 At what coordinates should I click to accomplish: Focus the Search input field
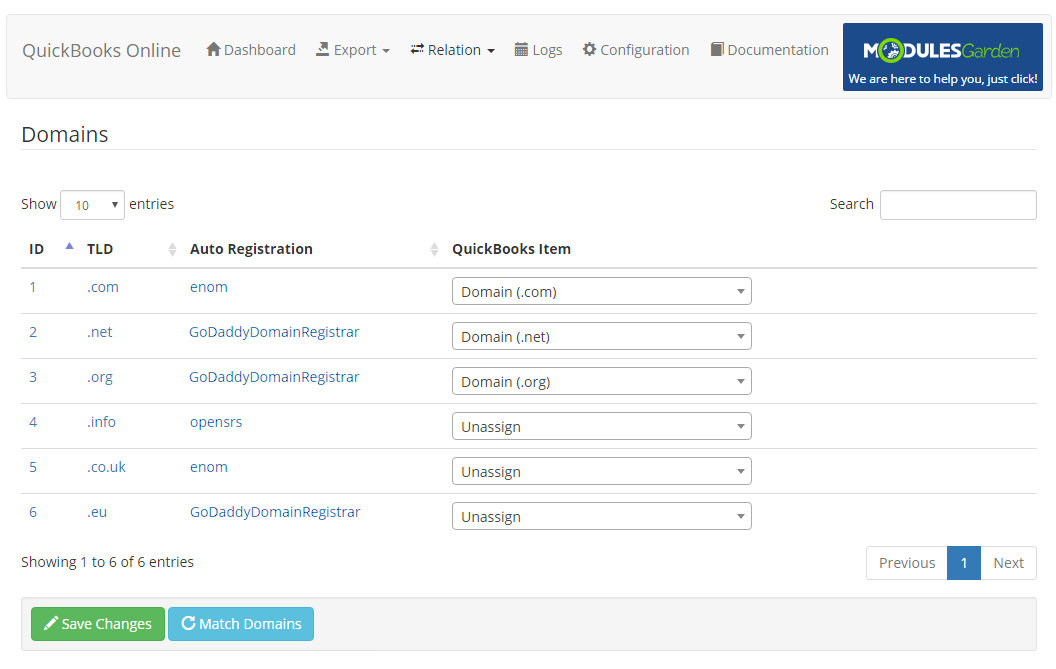coord(958,205)
